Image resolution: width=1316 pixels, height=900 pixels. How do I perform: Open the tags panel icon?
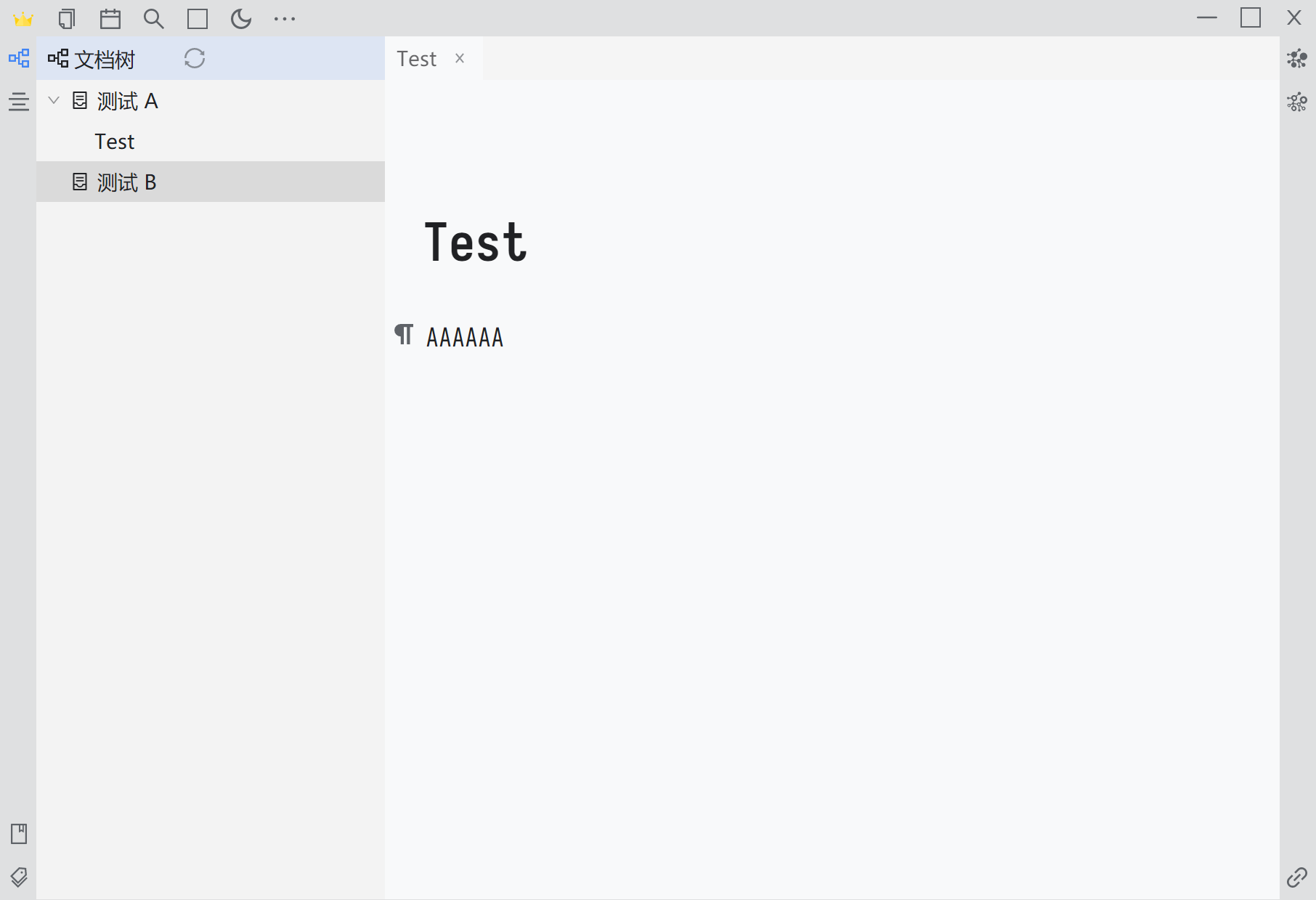pos(18,878)
